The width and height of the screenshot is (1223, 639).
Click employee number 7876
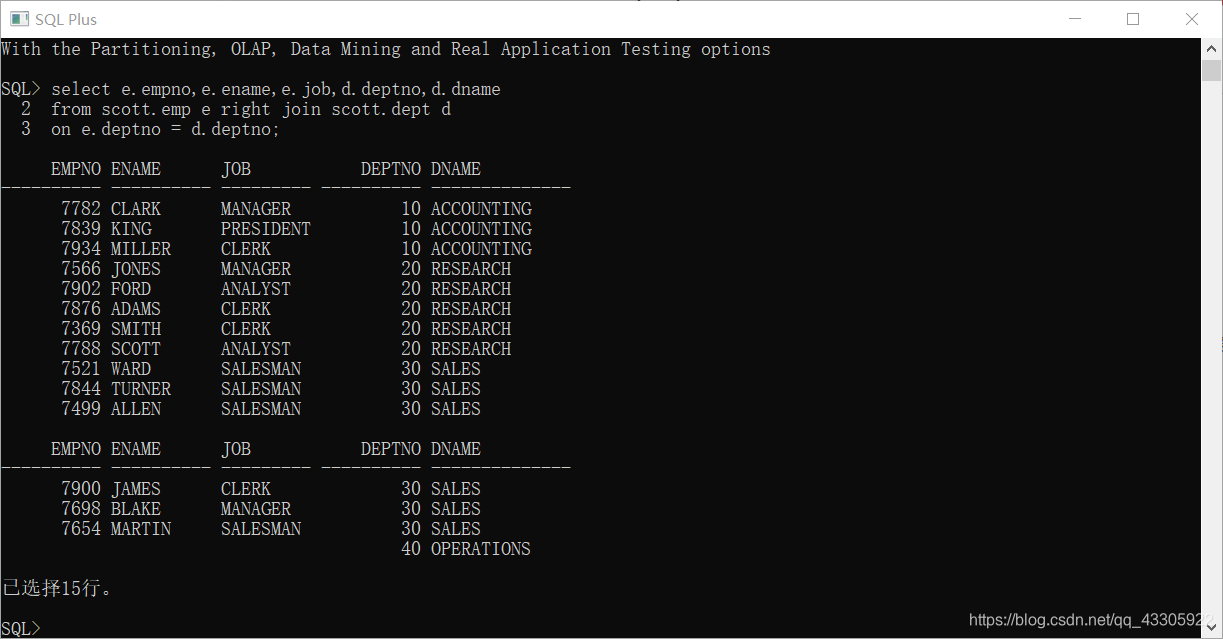(x=81, y=309)
